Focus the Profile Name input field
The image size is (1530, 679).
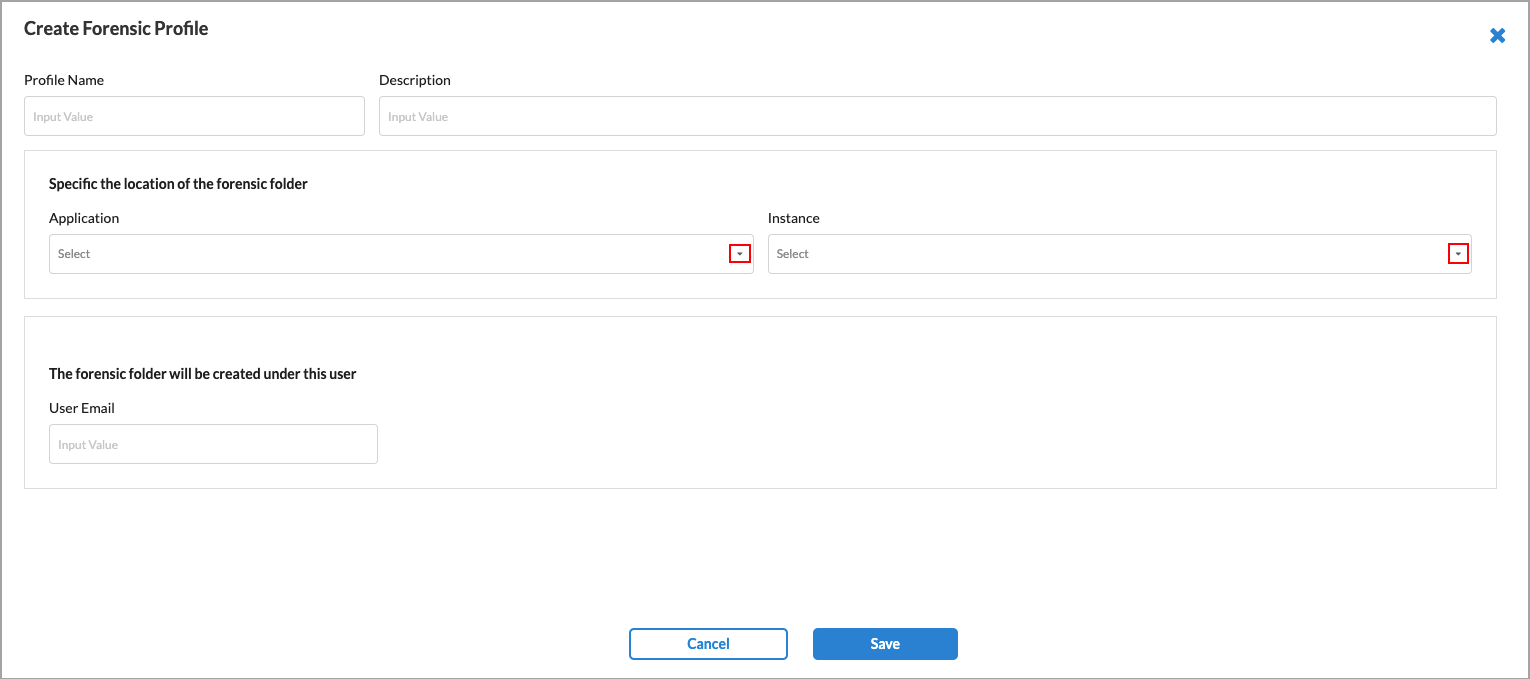click(194, 116)
